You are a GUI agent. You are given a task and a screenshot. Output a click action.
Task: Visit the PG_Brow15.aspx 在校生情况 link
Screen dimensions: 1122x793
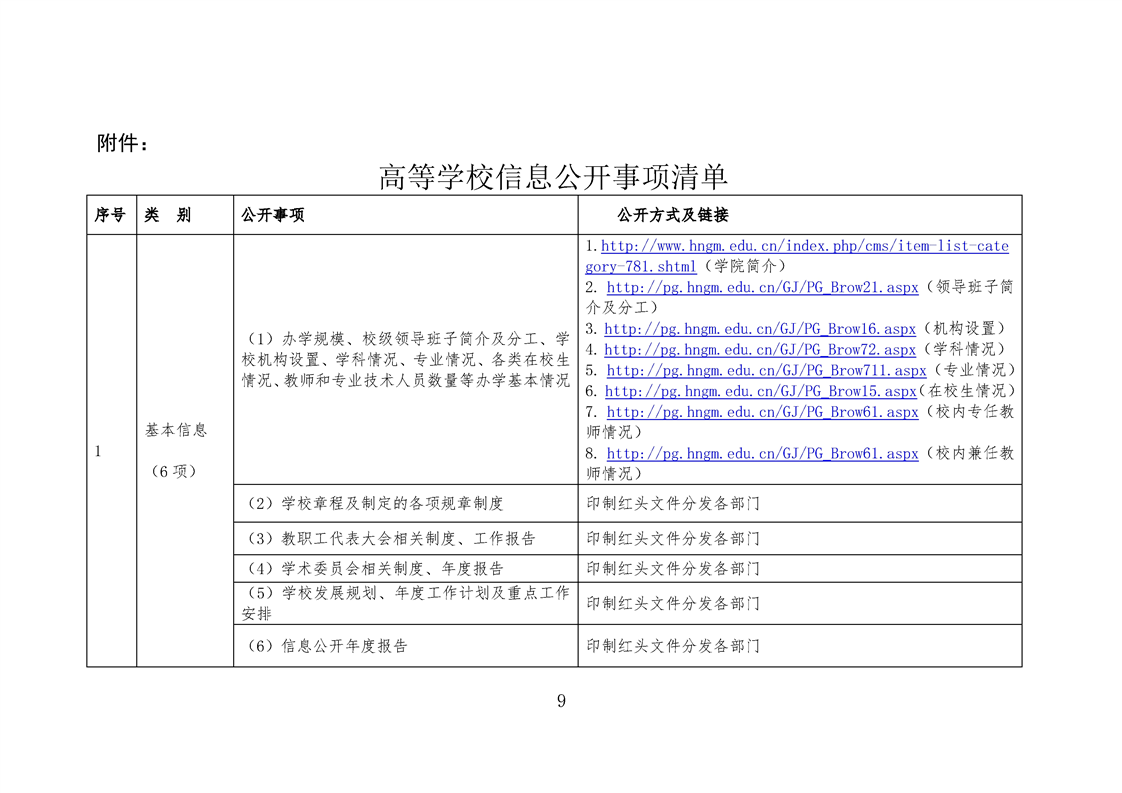(760, 391)
